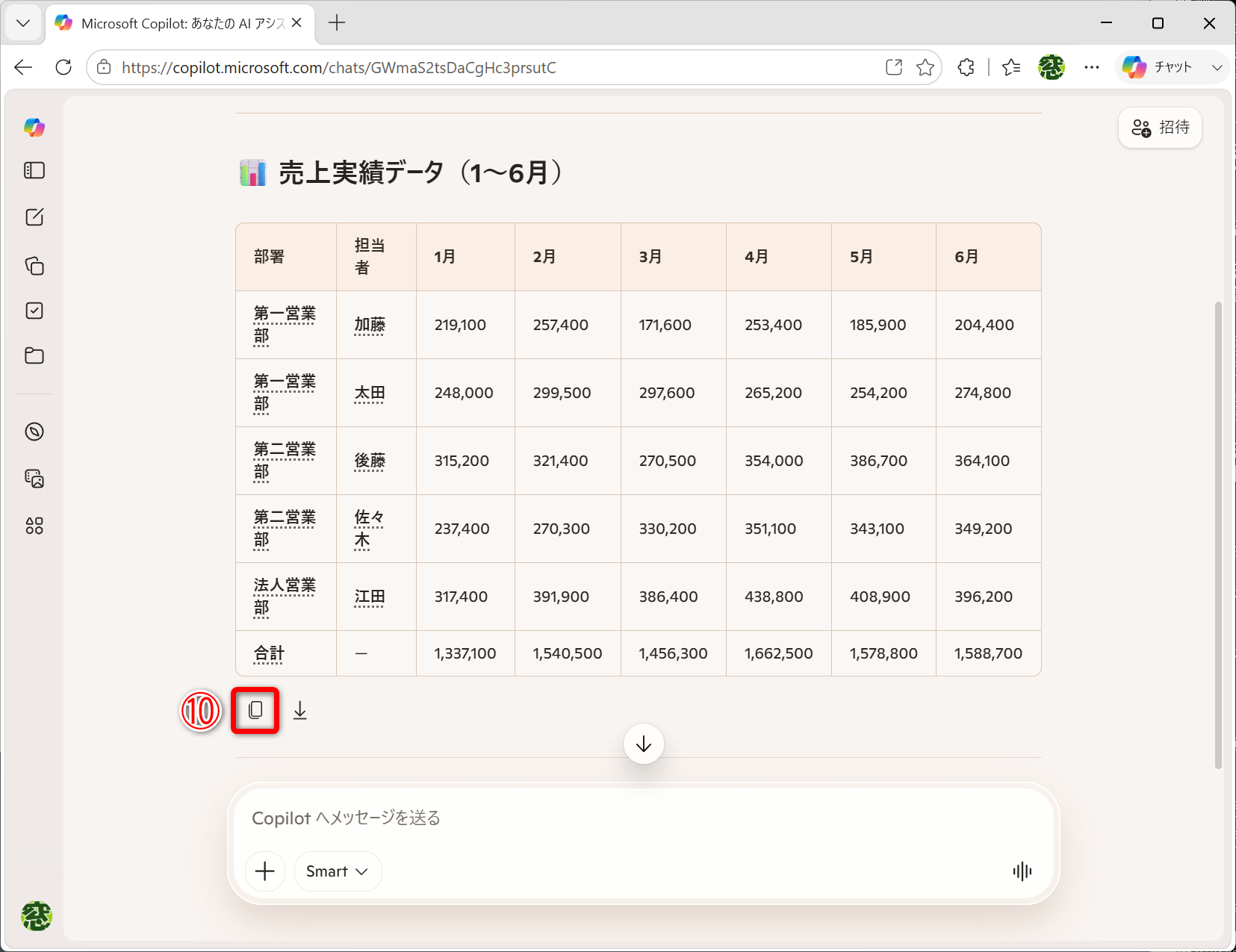Click the 1,662,500 total cell
The width and height of the screenshot is (1236, 952).
pos(778,653)
